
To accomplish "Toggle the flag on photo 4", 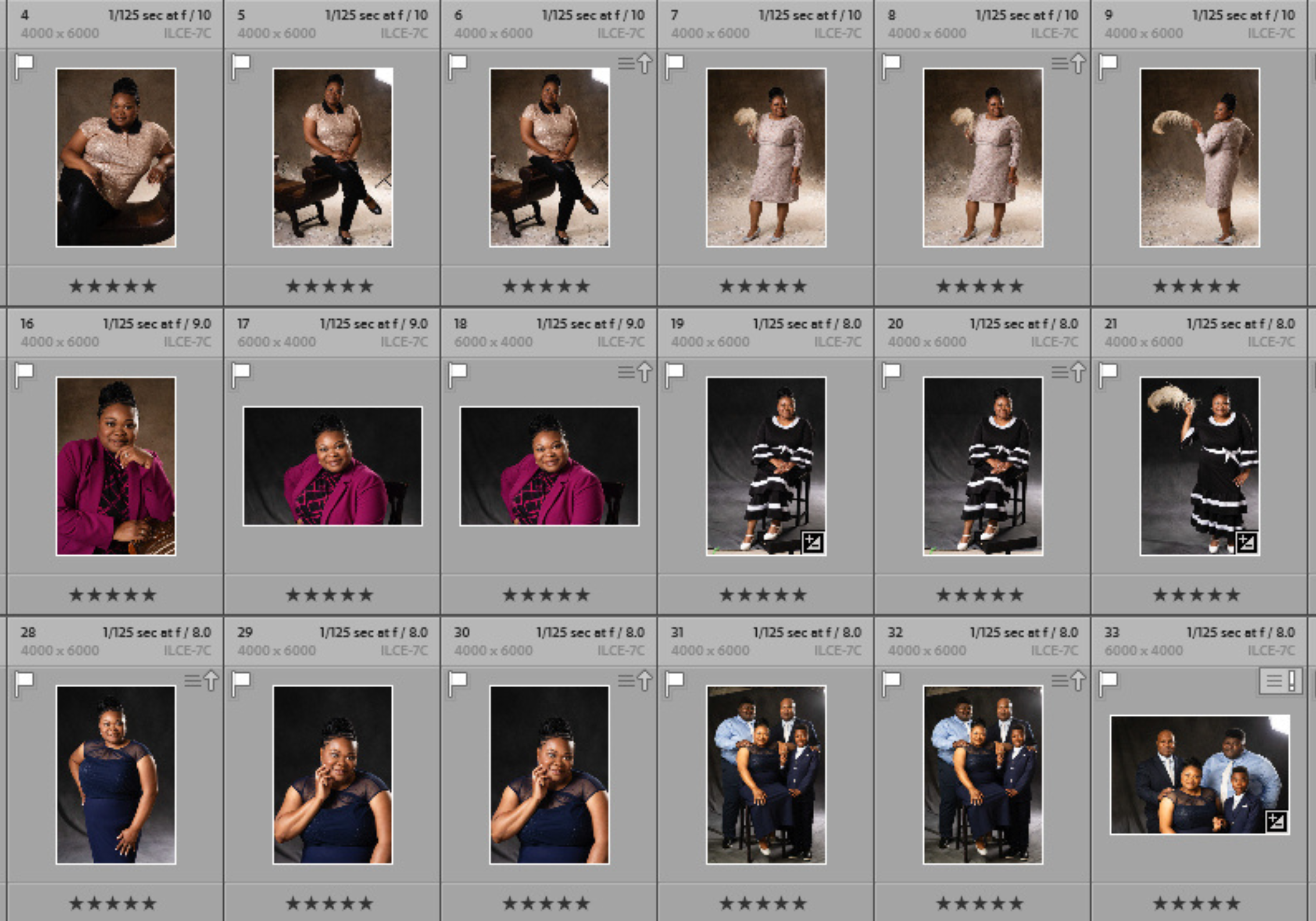I will (x=24, y=67).
